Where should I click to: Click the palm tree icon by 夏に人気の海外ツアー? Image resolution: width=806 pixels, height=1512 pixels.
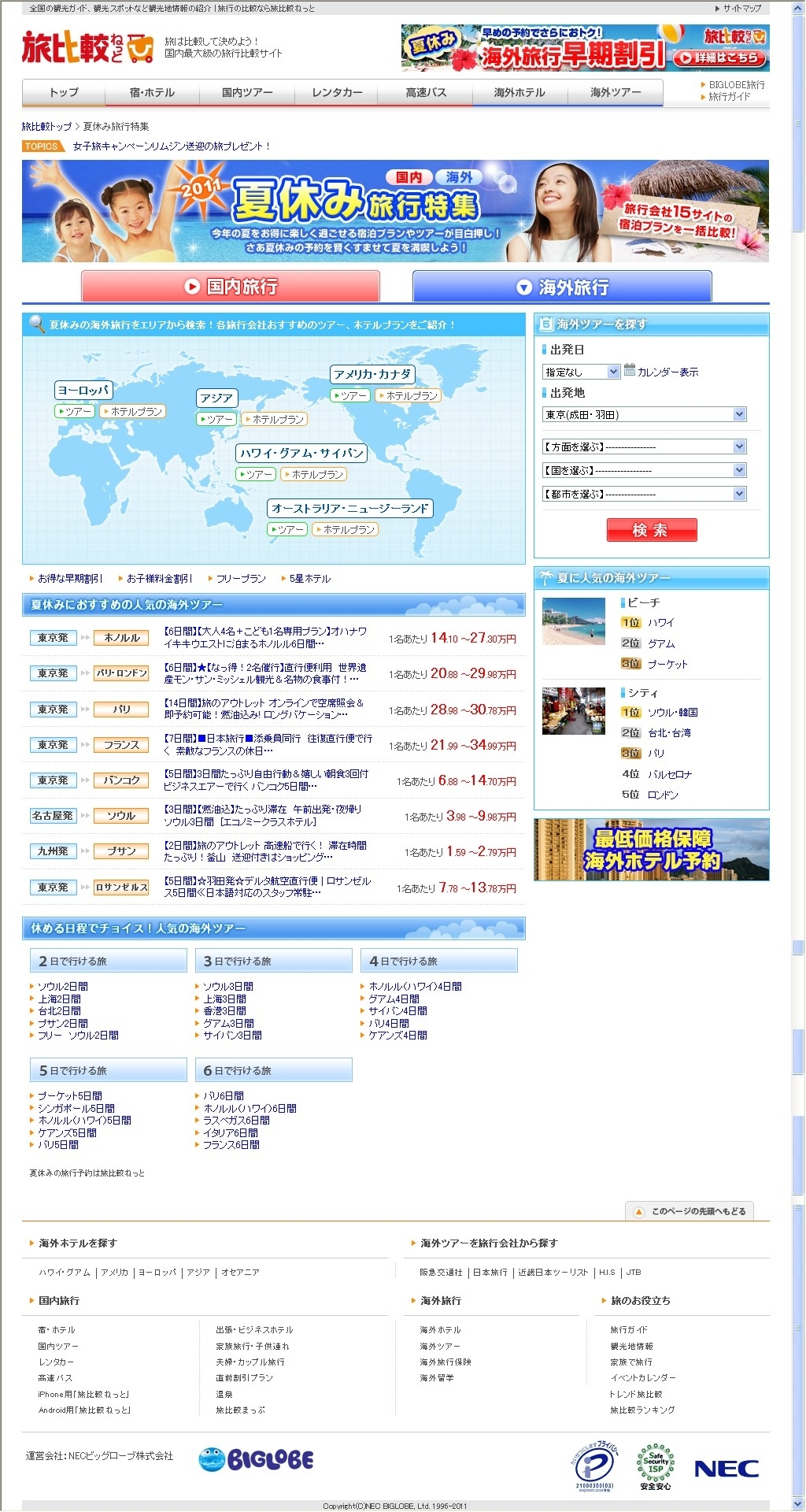coord(545,578)
